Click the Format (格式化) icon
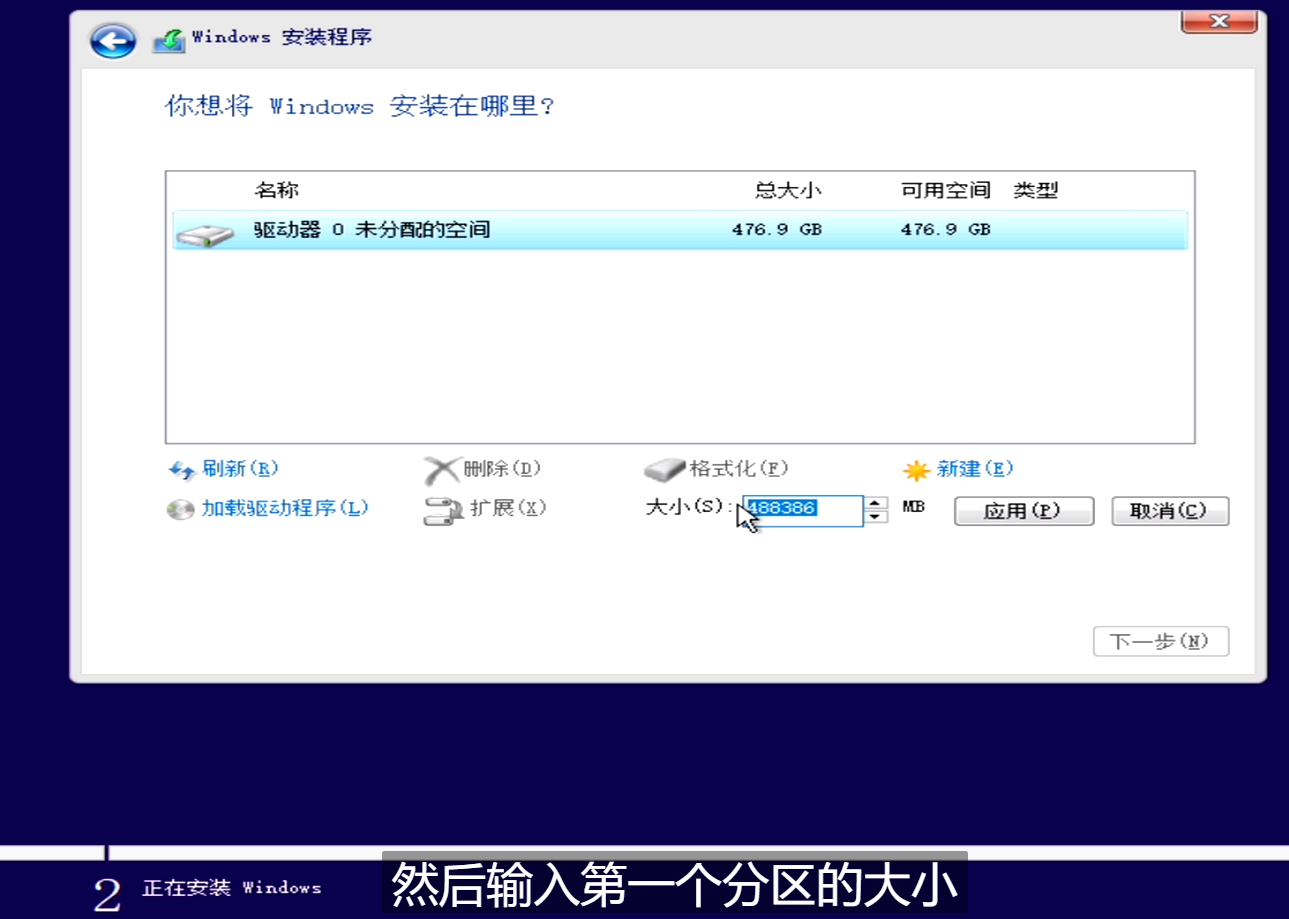Screen dimensions: 1289x919 click(663, 467)
